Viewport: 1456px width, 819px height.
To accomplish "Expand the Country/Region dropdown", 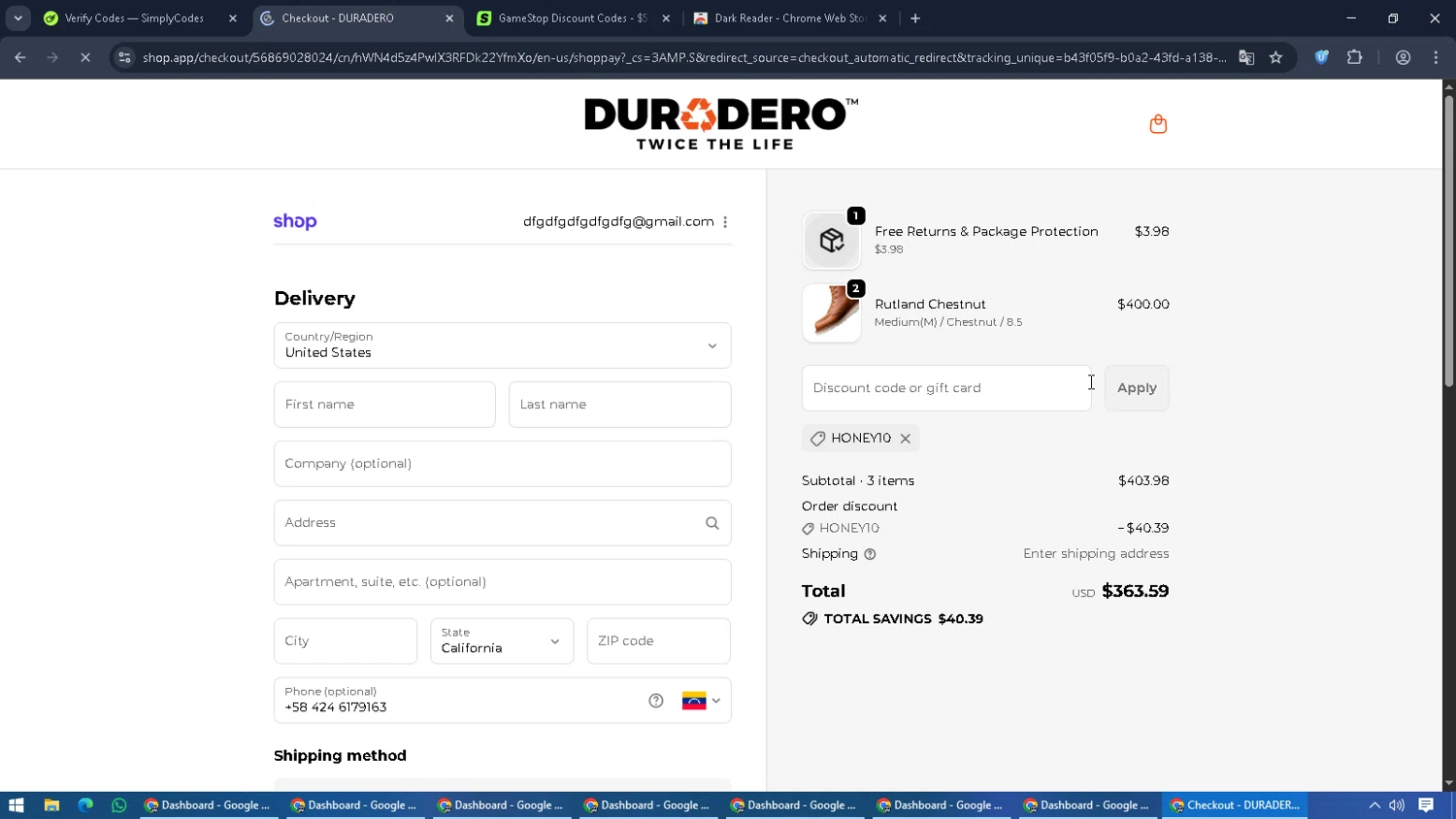I will pyautogui.click(x=502, y=345).
